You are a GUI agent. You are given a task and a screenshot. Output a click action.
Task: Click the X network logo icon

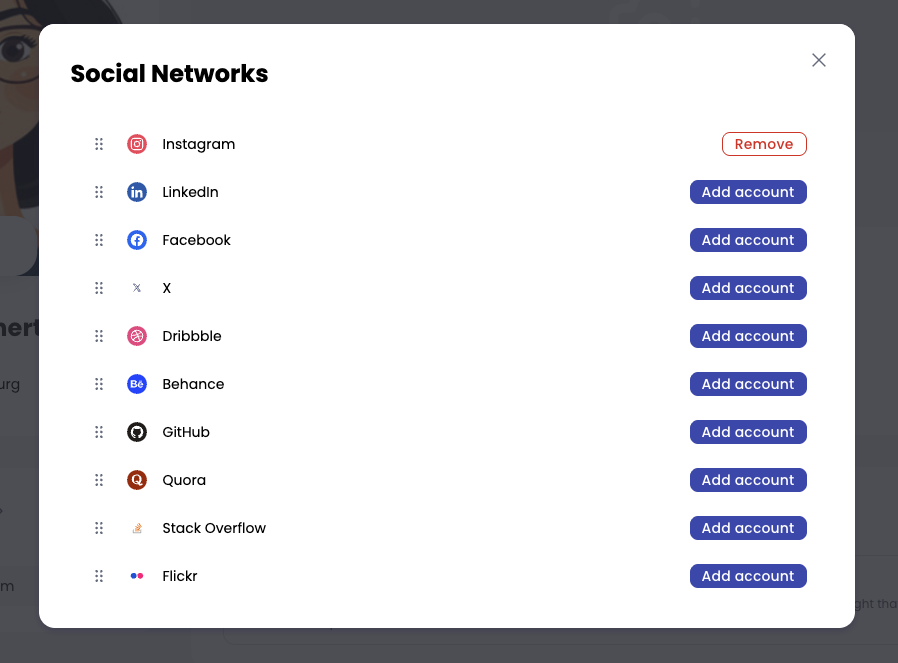(137, 288)
